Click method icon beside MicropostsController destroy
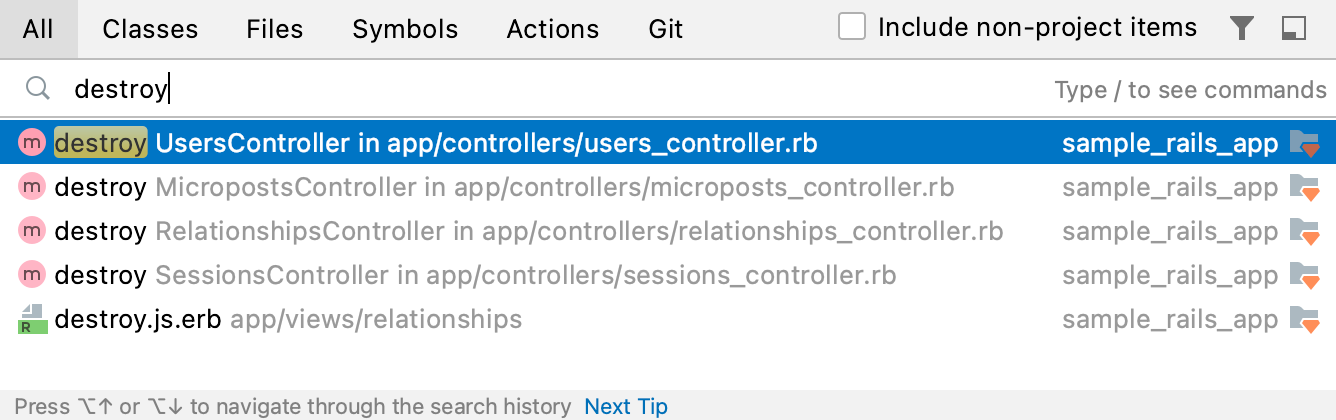The width and height of the screenshot is (1336, 420). pyautogui.click(x=33, y=187)
